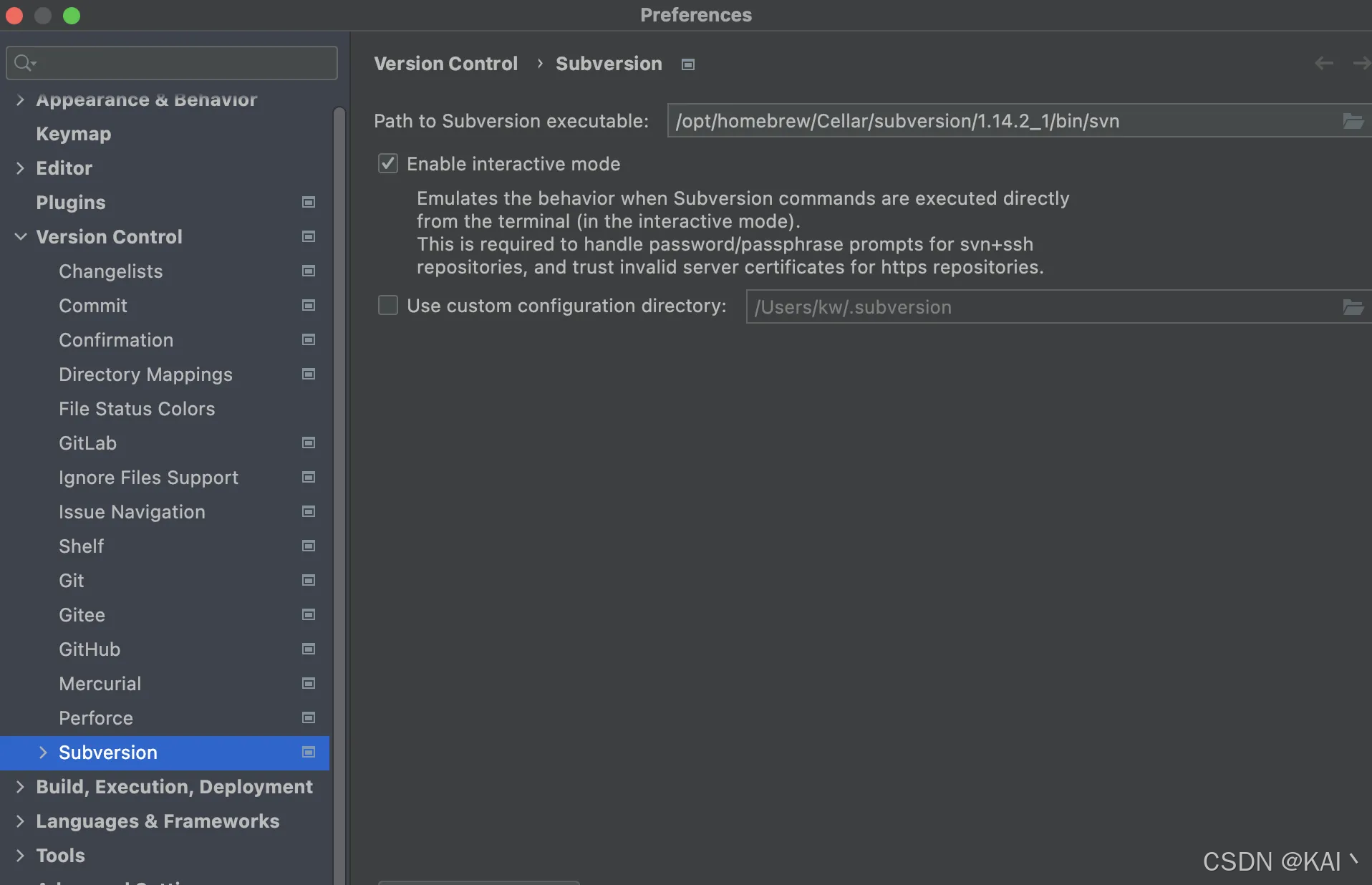
Task: Expand the Build, Execution, Deployment section
Action: tap(20, 787)
